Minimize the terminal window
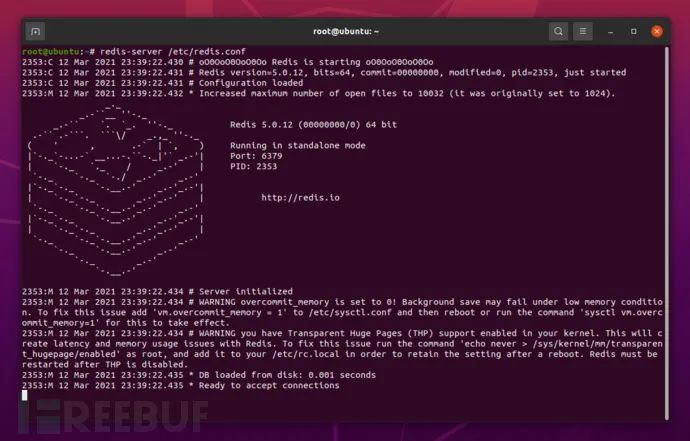This screenshot has width=690, height=441. click(610, 32)
